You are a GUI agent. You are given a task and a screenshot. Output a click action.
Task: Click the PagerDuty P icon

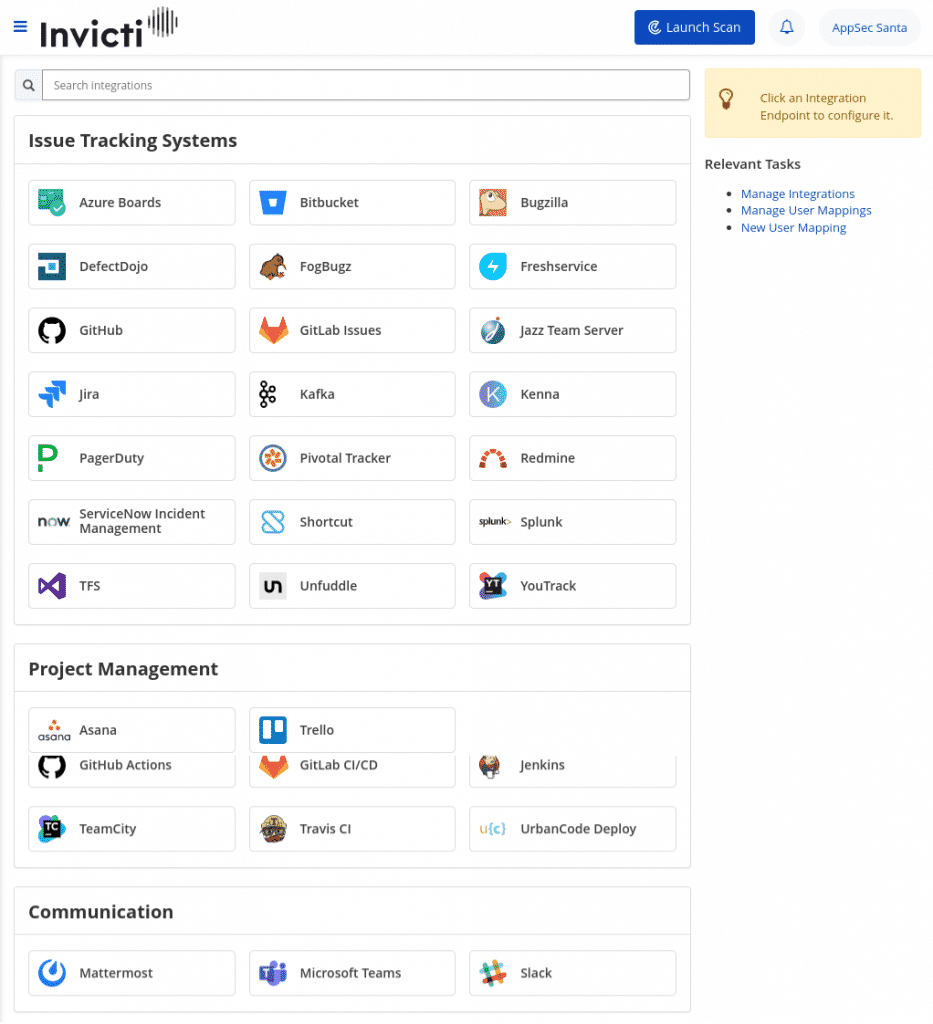(x=48, y=458)
